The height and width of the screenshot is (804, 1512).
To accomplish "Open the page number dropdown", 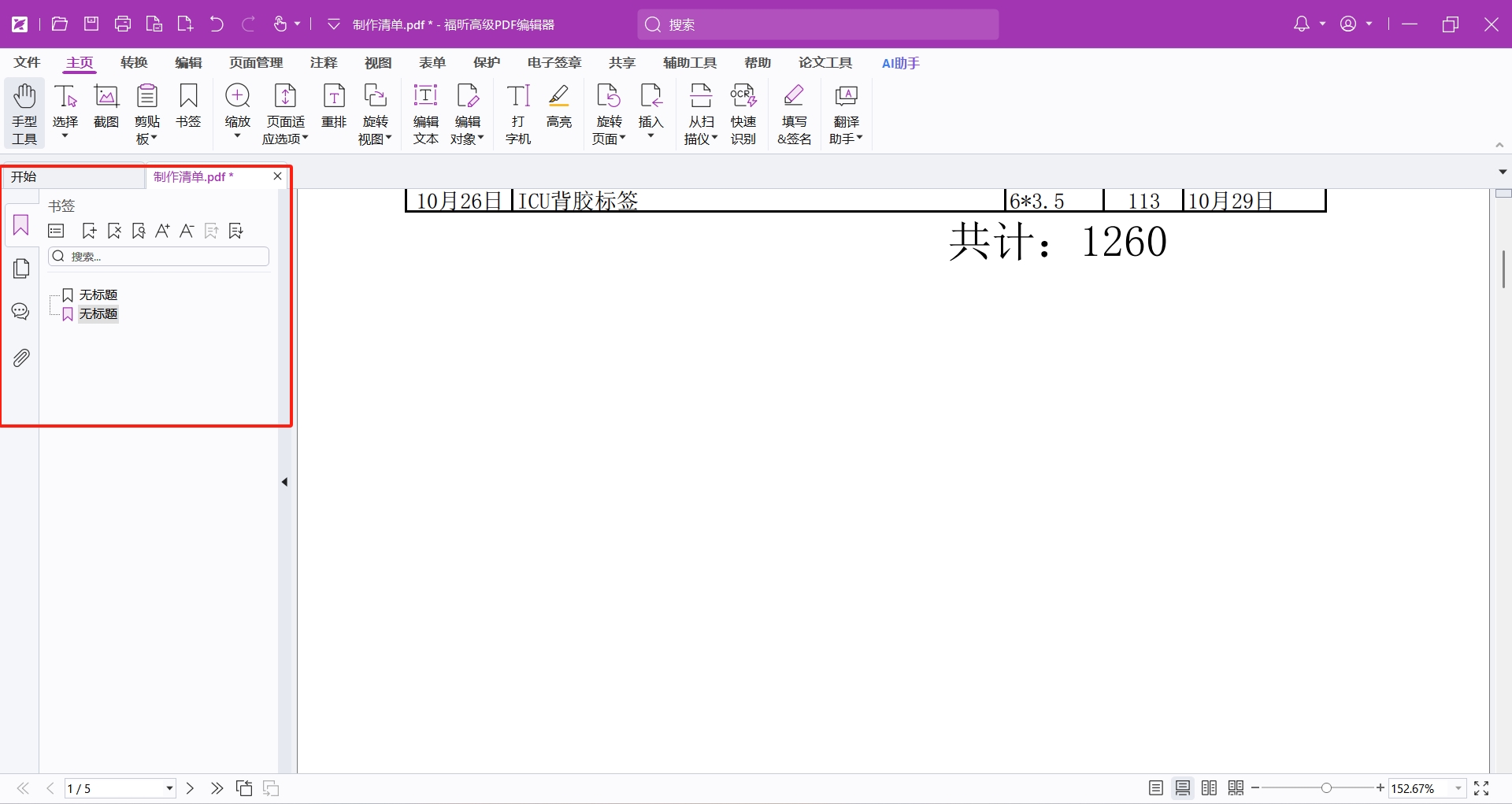I will [169, 788].
